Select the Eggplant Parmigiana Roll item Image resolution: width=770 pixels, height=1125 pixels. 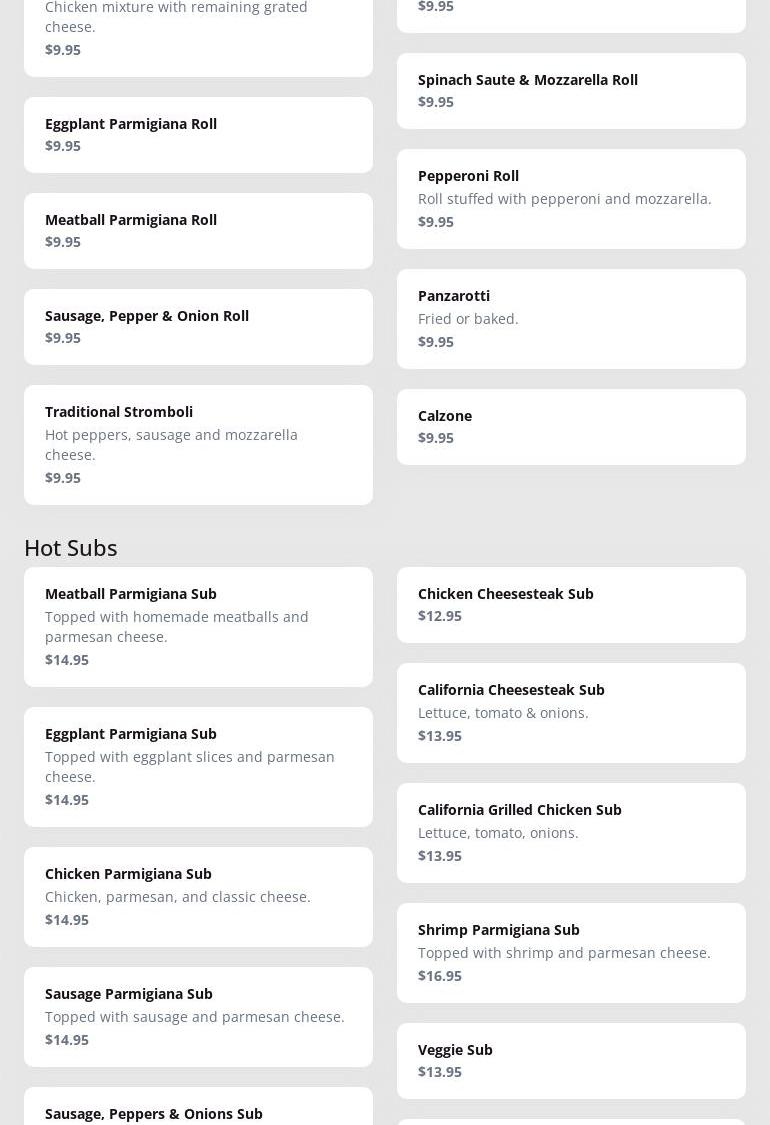click(x=198, y=134)
